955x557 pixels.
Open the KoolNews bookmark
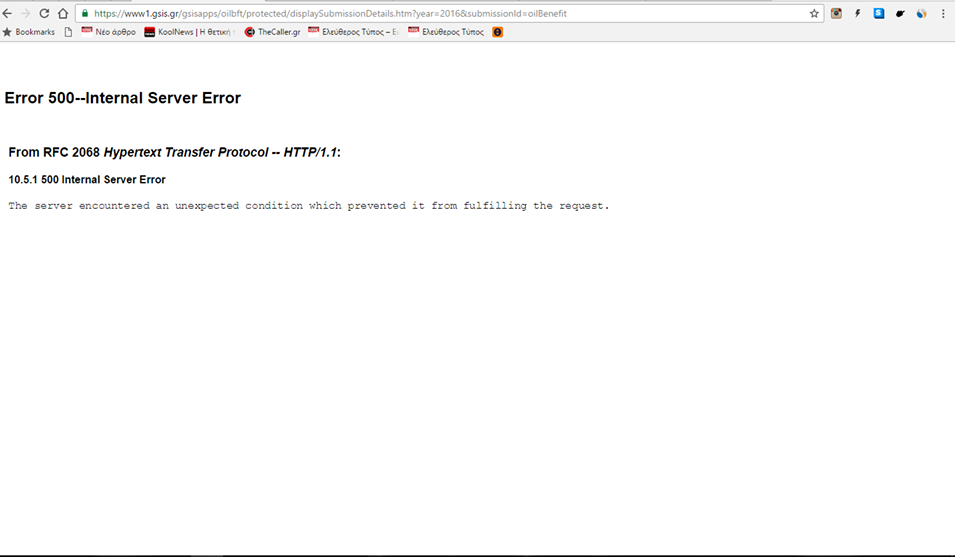pyautogui.click(x=188, y=32)
